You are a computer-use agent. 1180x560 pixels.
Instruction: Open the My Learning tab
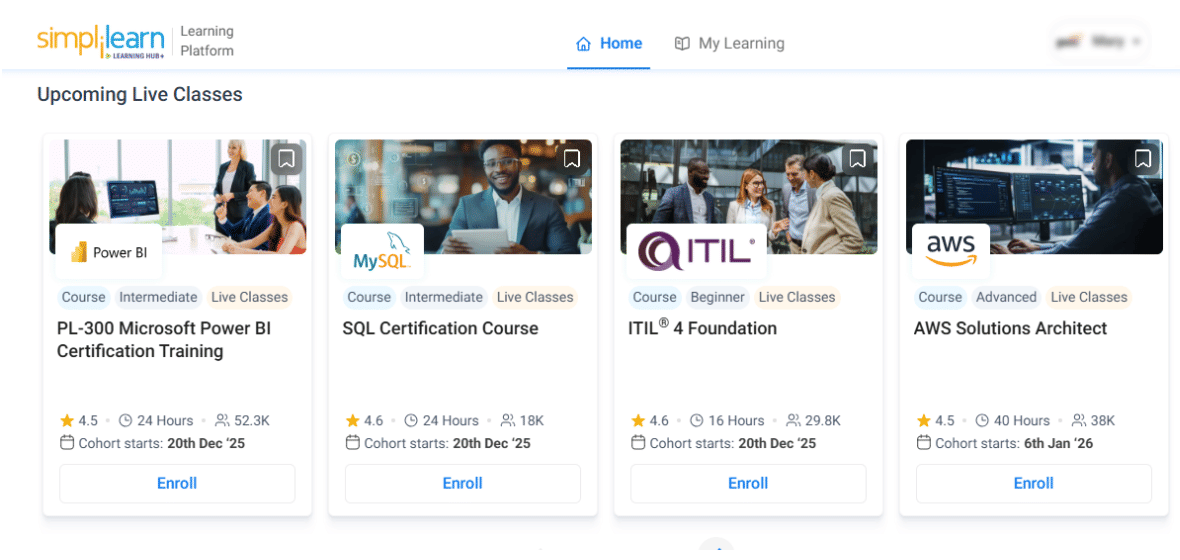pyautogui.click(x=741, y=44)
